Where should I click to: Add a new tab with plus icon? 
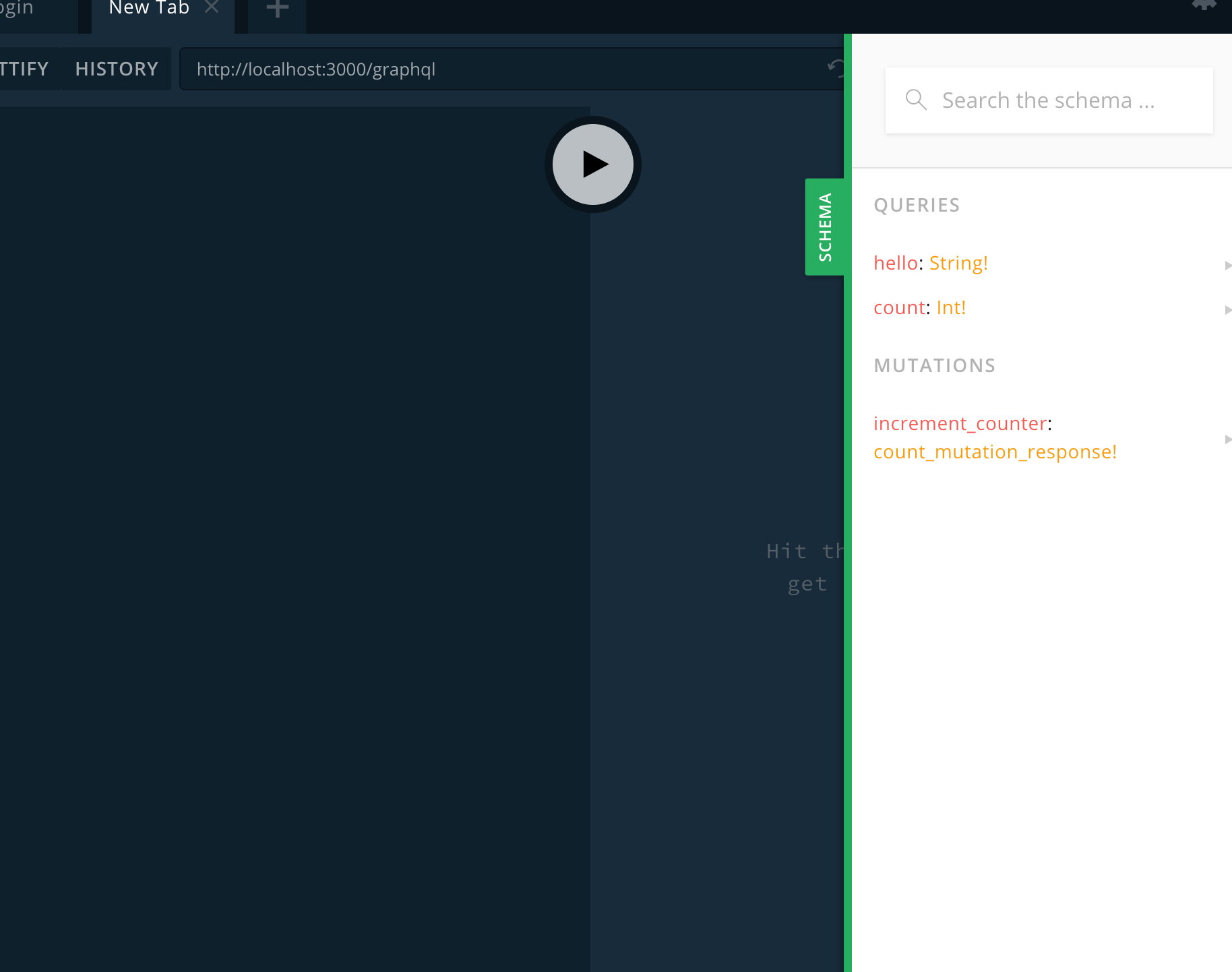pyautogui.click(x=277, y=9)
